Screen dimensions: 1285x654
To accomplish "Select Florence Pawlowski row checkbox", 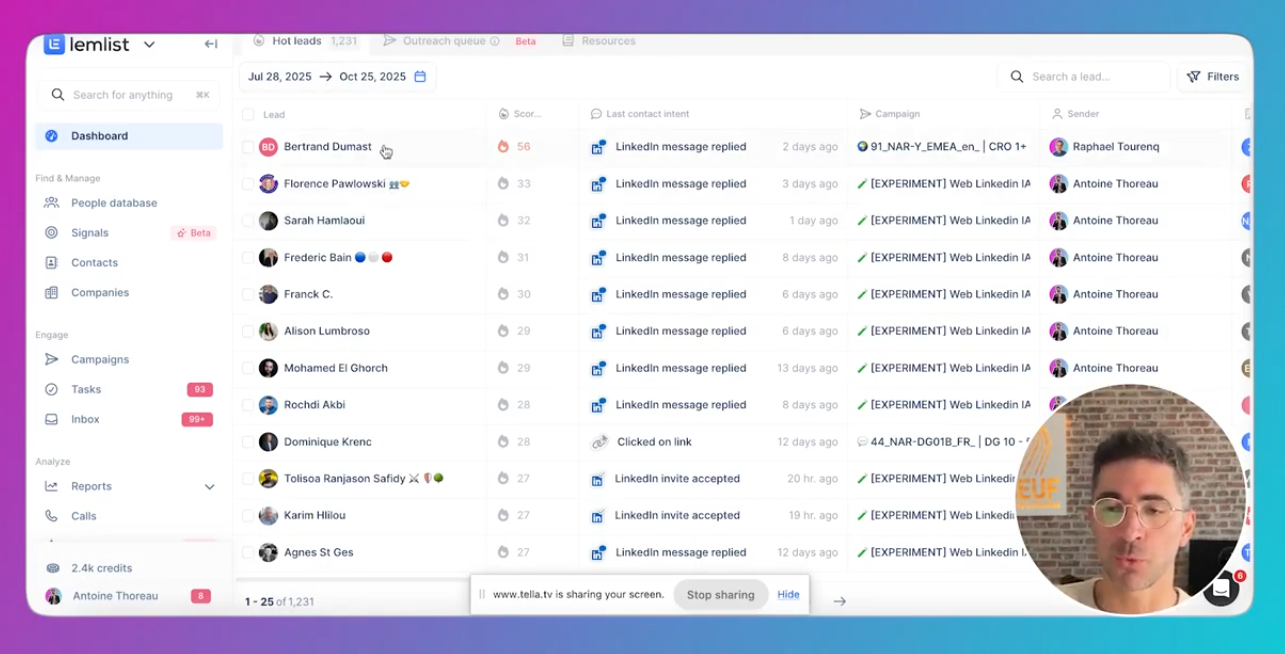I will click(x=248, y=184).
